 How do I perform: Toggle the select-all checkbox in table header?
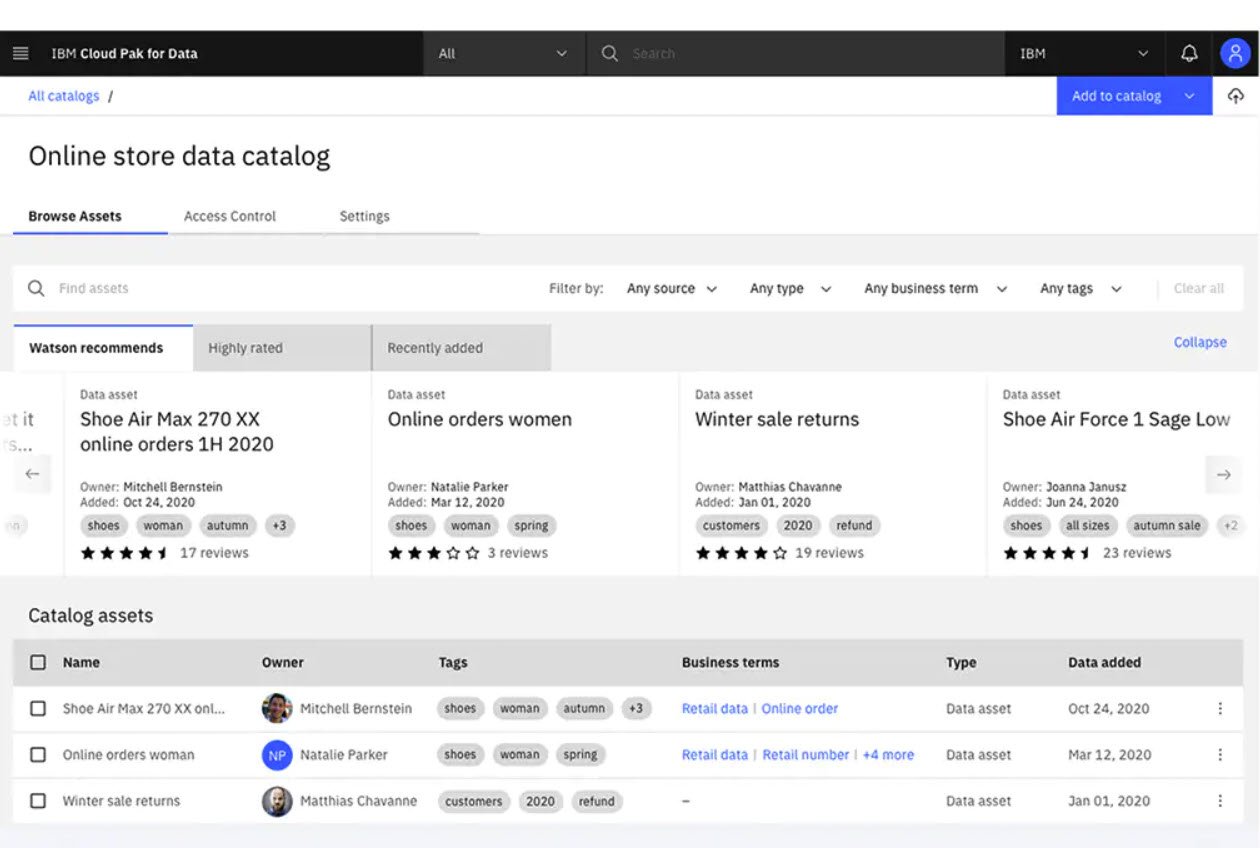pyautogui.click(x=38, y=662)
